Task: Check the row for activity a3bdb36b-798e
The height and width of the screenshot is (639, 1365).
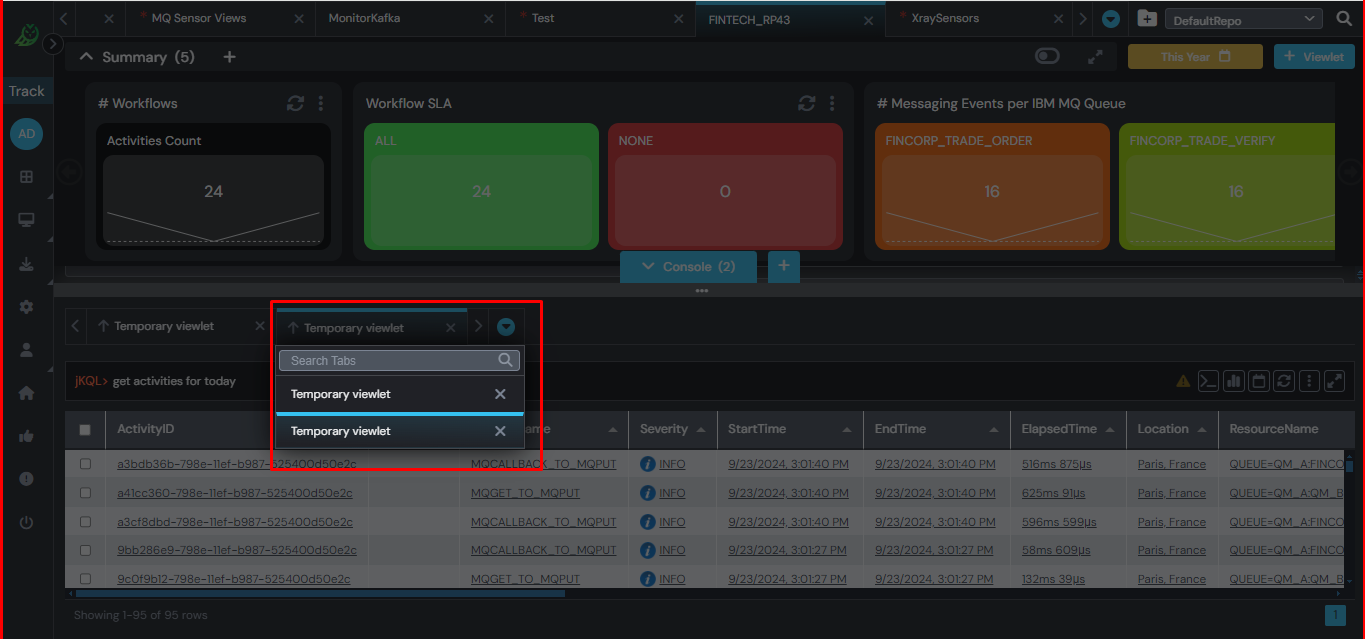Action: [x=85, y=464]
